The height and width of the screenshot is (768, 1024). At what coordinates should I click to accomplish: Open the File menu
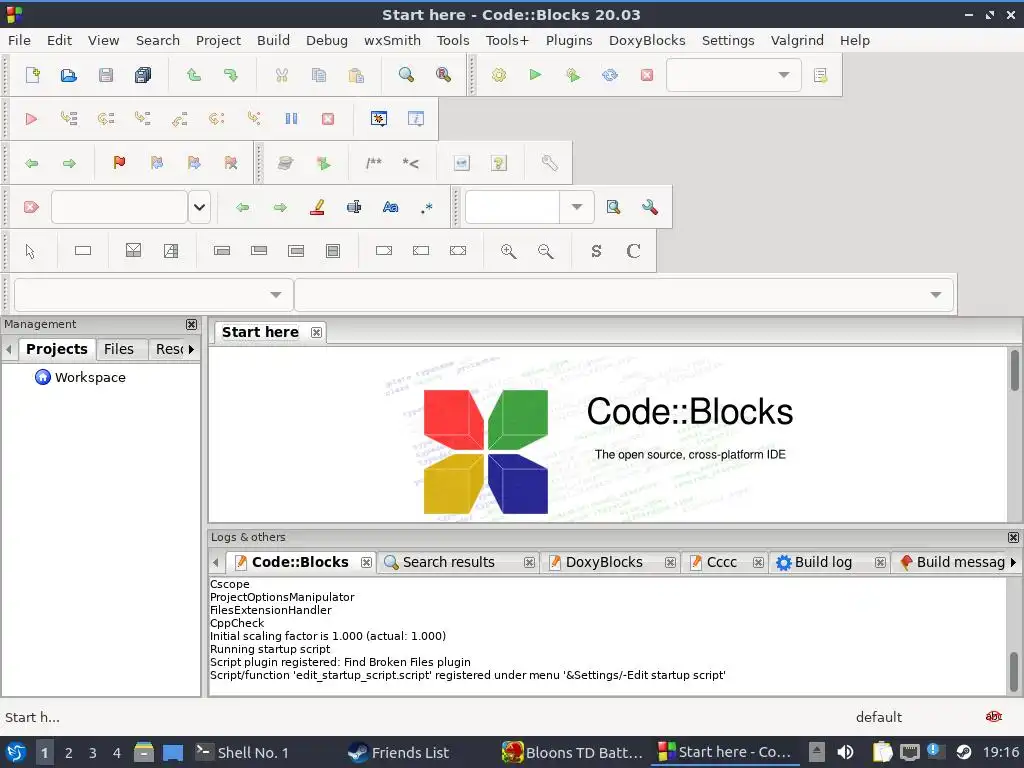pyautogui.click(x=19, y=40)
